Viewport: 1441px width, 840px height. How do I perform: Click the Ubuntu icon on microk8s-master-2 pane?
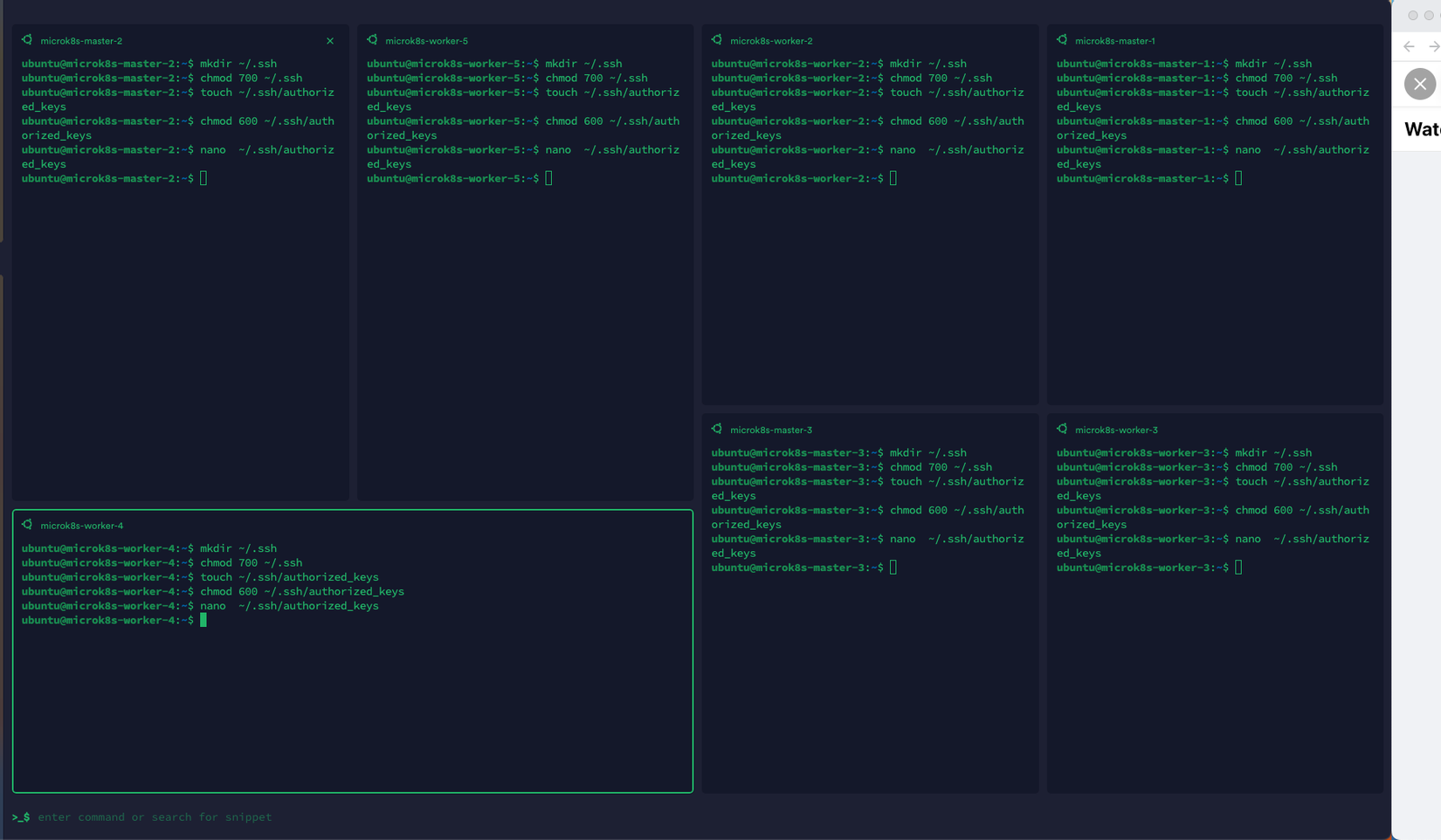29,40
